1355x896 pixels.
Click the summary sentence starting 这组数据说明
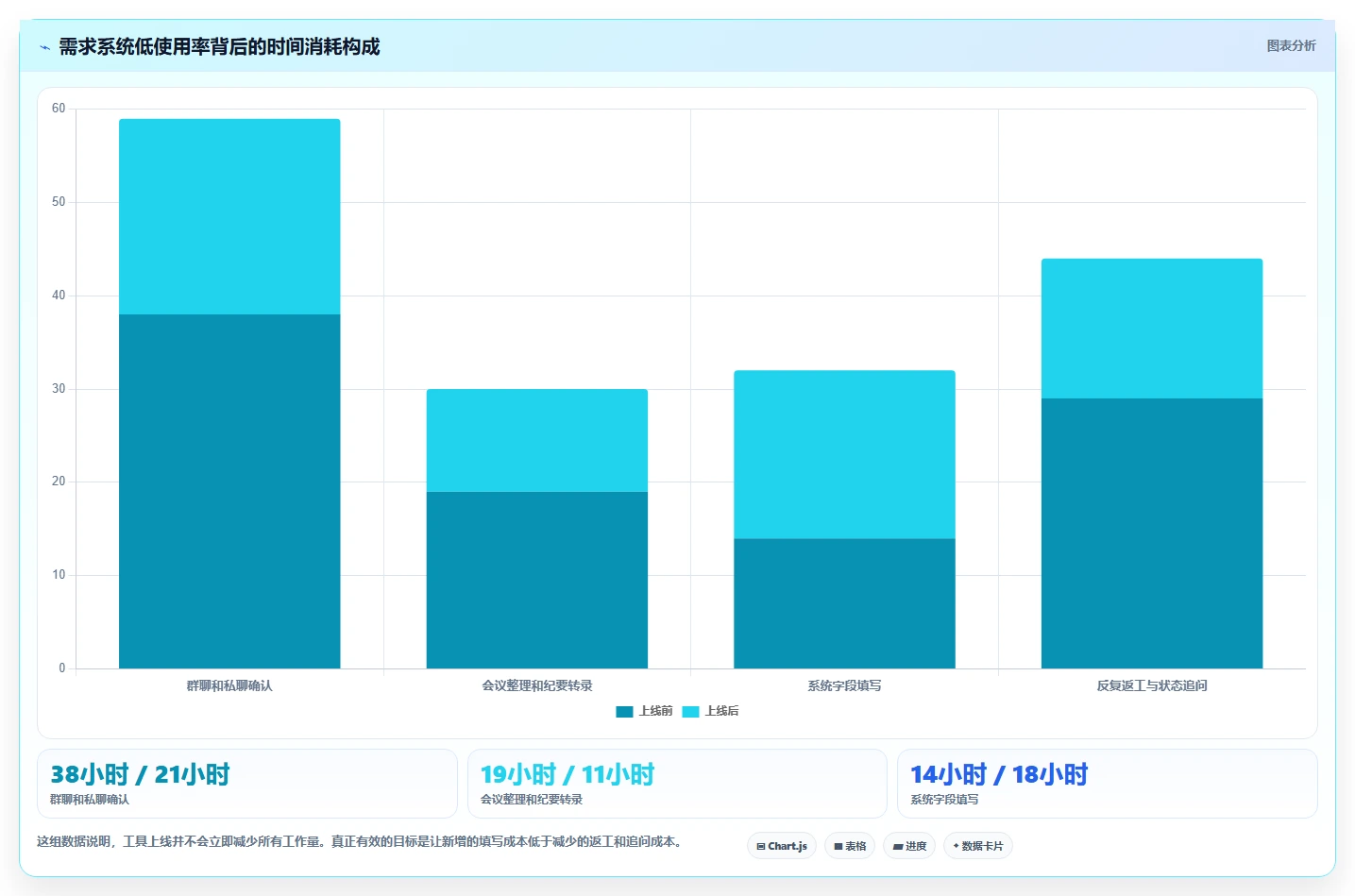coord(360,841)
